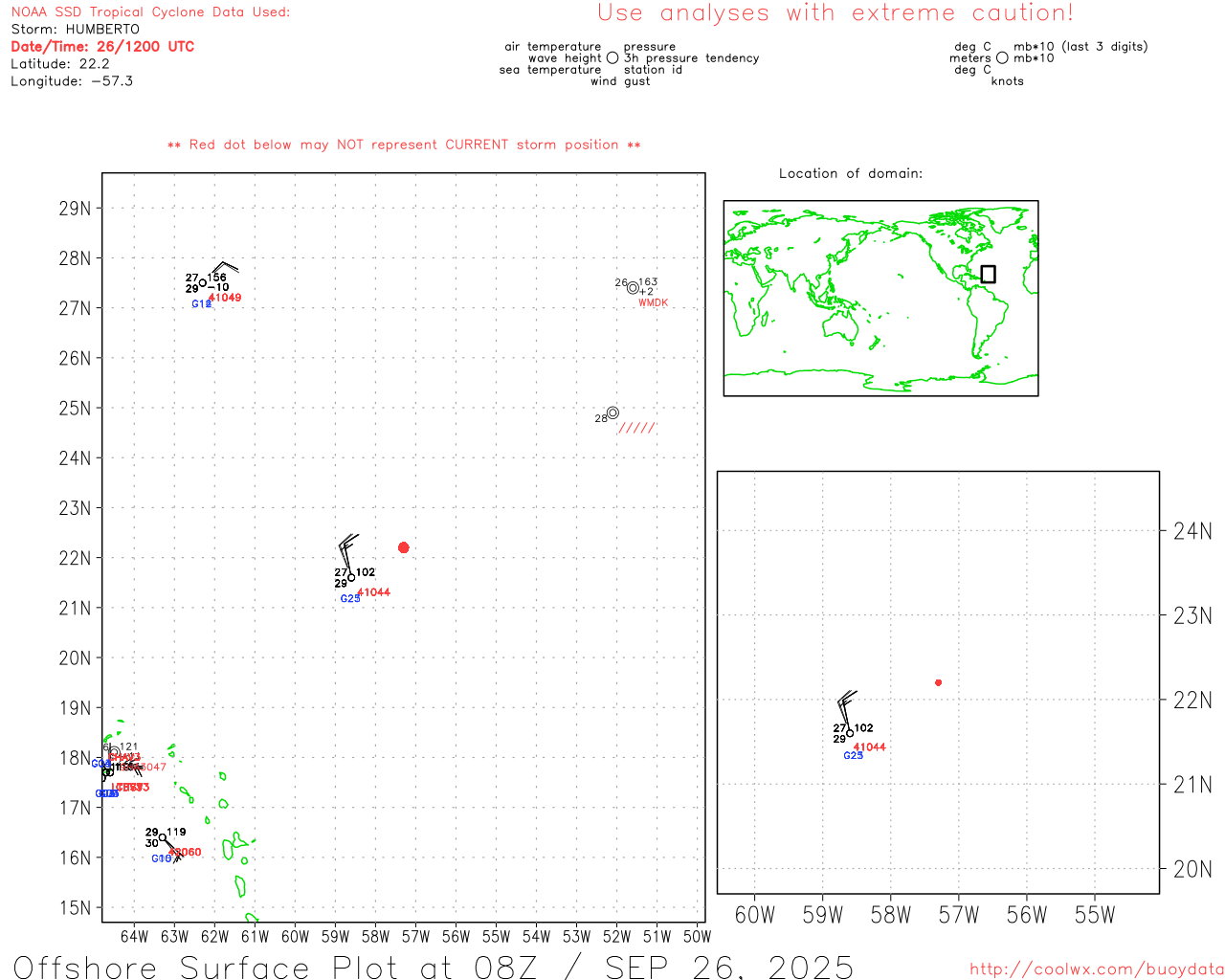Click the 'Storm: HUMBERTO' line

[76, 30]
